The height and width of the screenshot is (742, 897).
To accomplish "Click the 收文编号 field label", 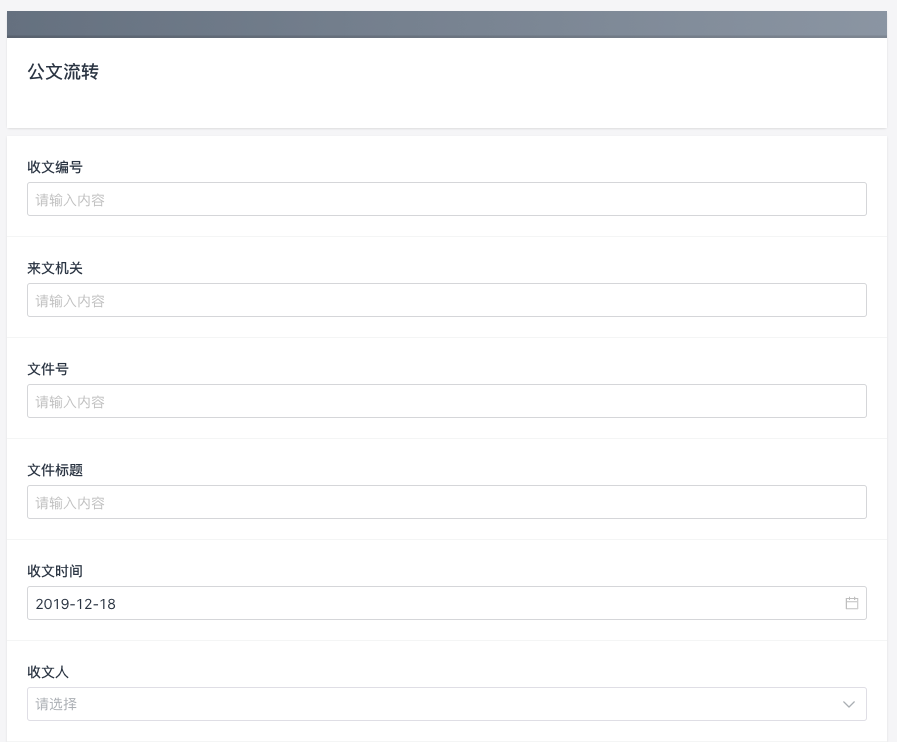I will click(x=55, y=167).
